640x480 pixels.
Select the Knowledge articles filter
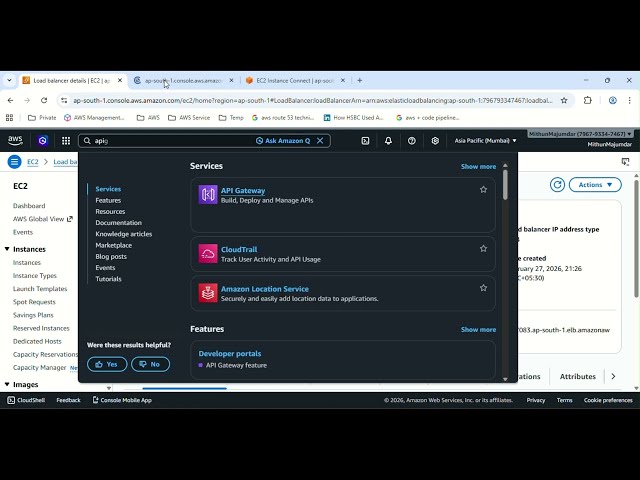(124, 234)
